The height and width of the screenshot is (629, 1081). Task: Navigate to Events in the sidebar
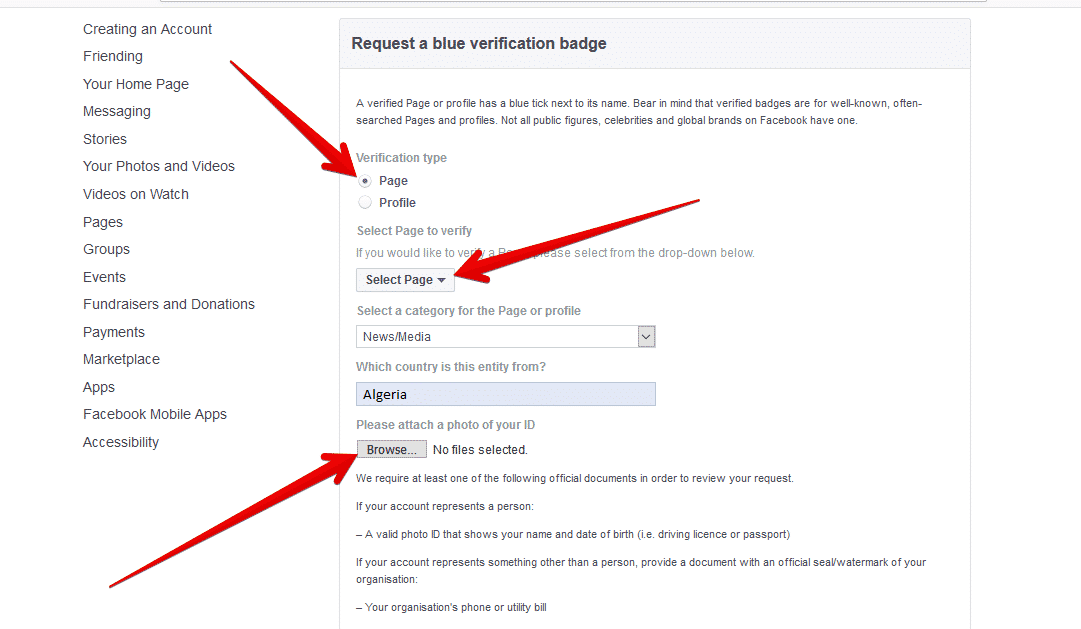tap(104, 277)
